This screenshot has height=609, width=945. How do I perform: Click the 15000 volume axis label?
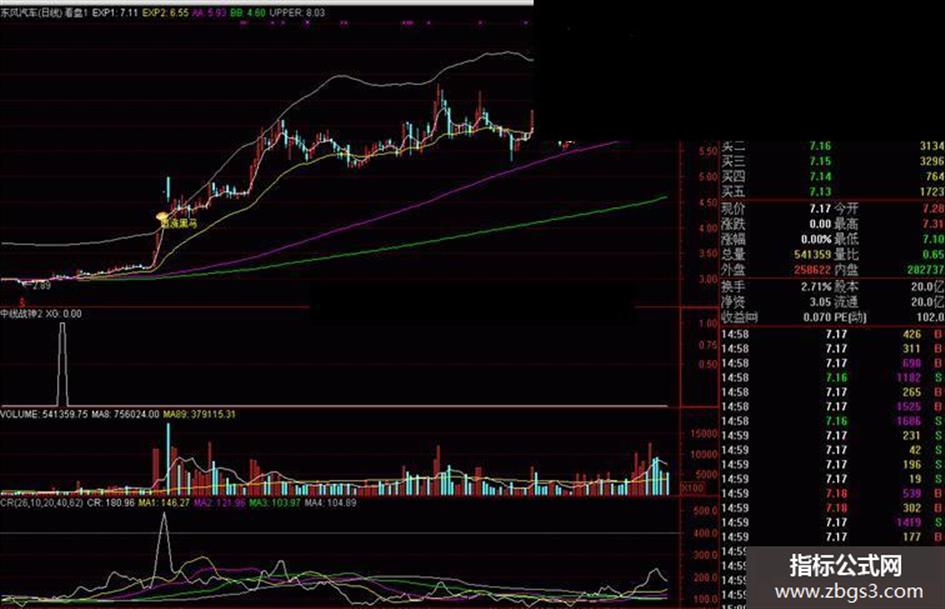[x=703, y=434]
